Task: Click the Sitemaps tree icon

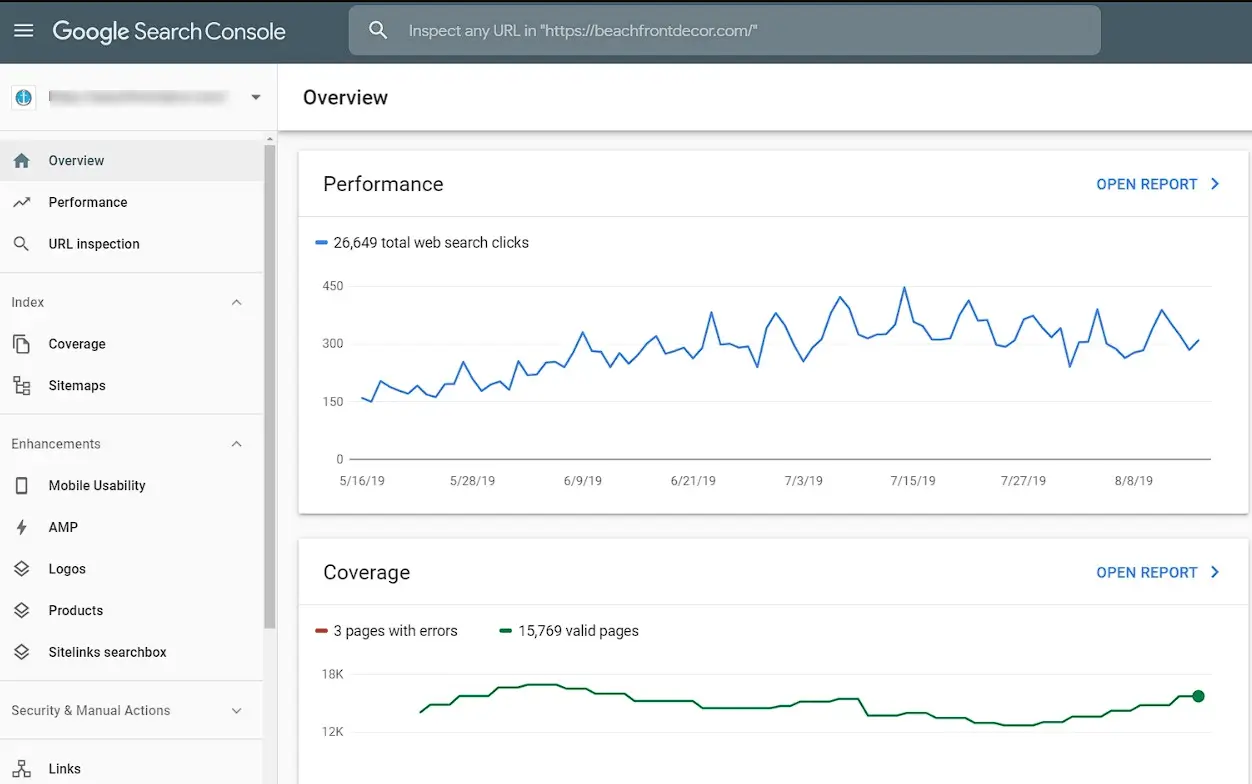Action: pos(22,386)
